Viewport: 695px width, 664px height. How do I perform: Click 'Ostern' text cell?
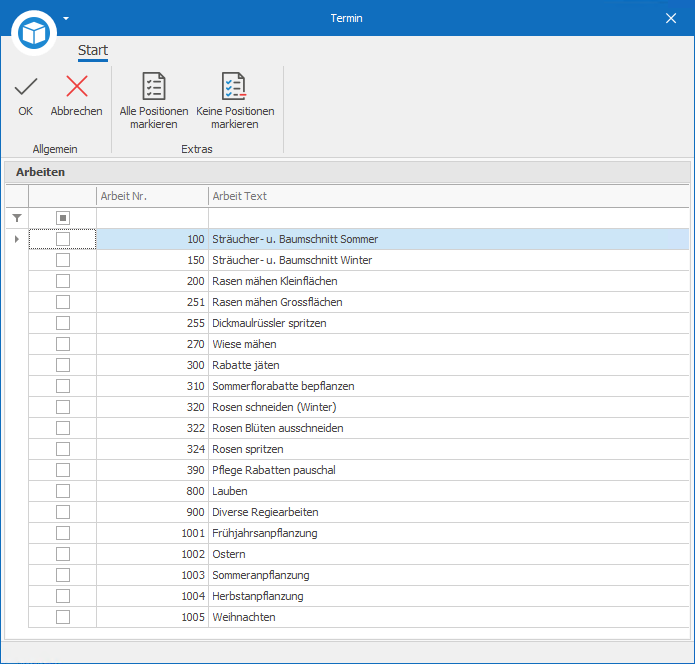coord(449,554)
